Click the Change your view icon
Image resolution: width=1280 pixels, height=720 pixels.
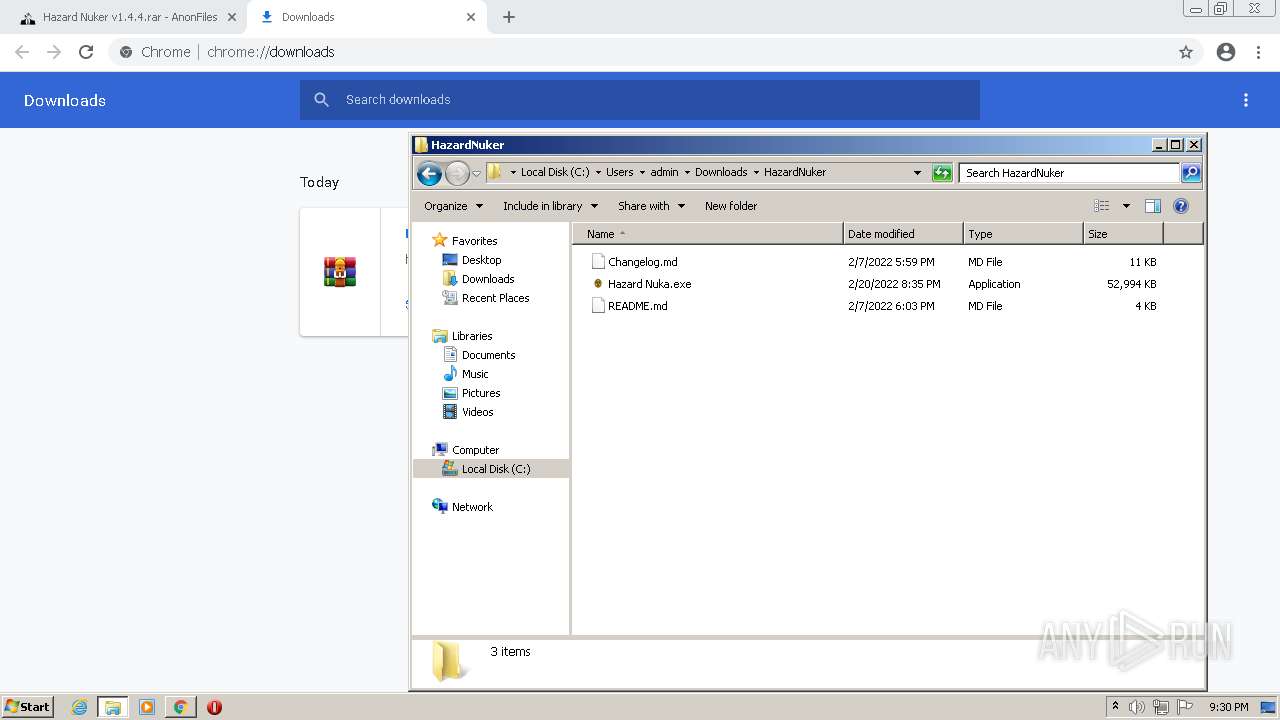(x=1101, y=206)
